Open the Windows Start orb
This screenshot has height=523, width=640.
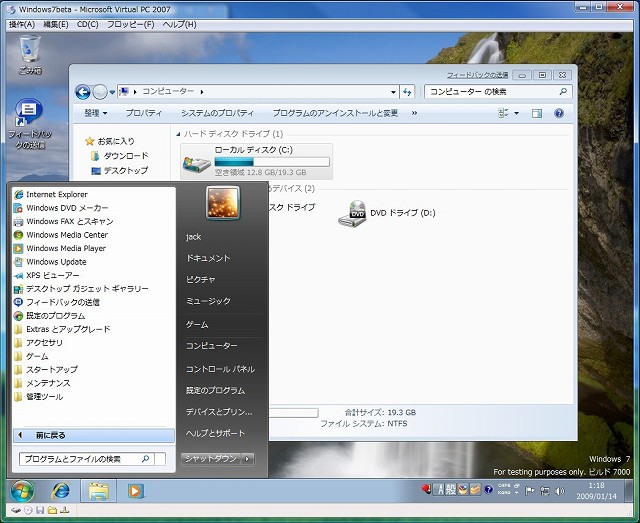22,491
